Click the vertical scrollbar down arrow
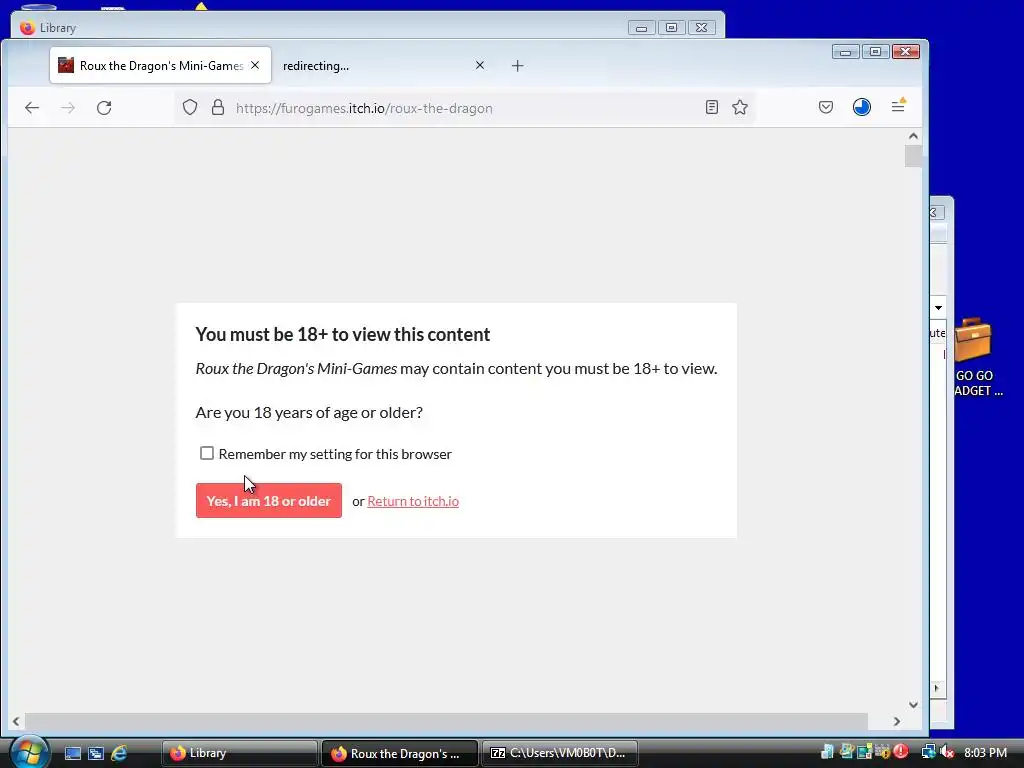 tap(913, 705)
